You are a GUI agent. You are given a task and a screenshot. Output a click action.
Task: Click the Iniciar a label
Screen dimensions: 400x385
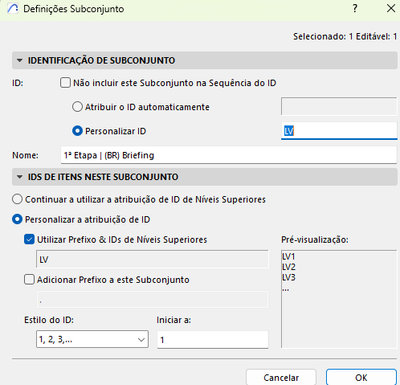pyautogui.click(x=174, y=320)
